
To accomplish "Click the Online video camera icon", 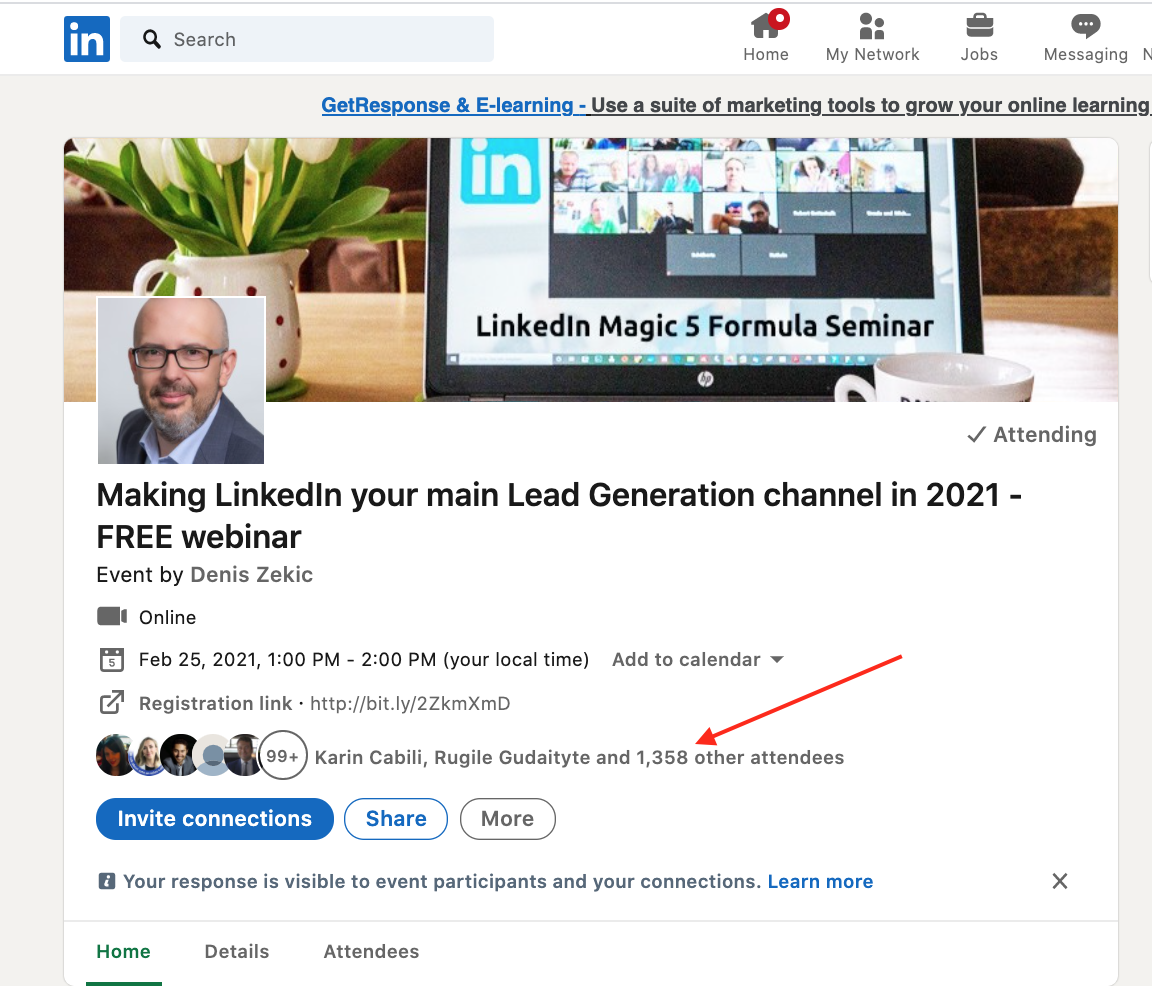I will tap(112, 616).
